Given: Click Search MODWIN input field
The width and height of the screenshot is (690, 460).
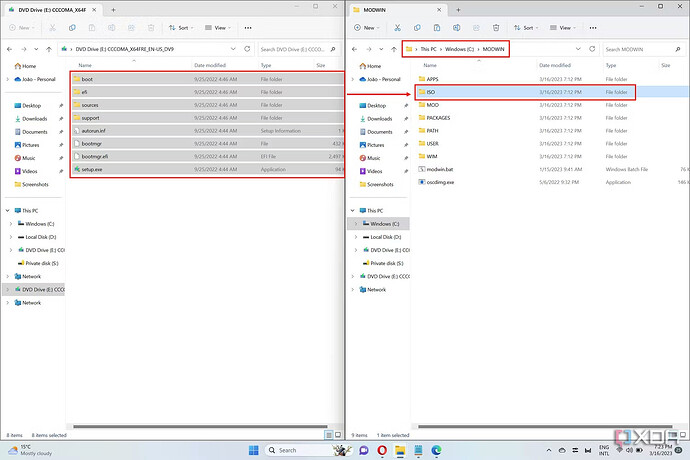Looking at the screenshot, I should 642,49.
